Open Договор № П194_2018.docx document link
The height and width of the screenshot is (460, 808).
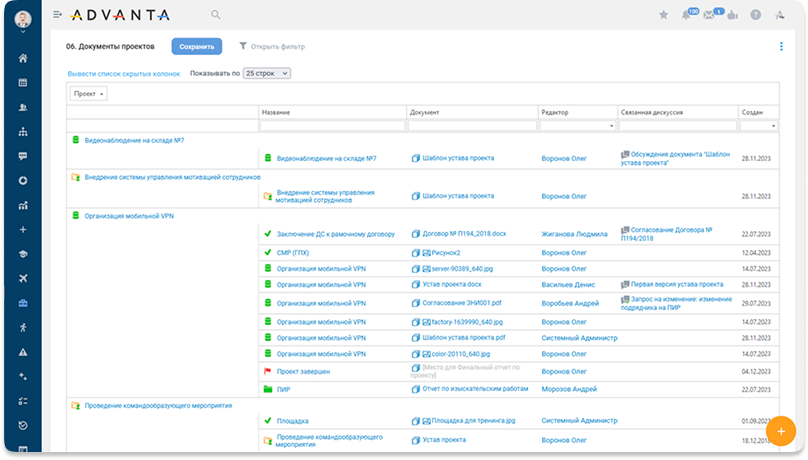464,234
